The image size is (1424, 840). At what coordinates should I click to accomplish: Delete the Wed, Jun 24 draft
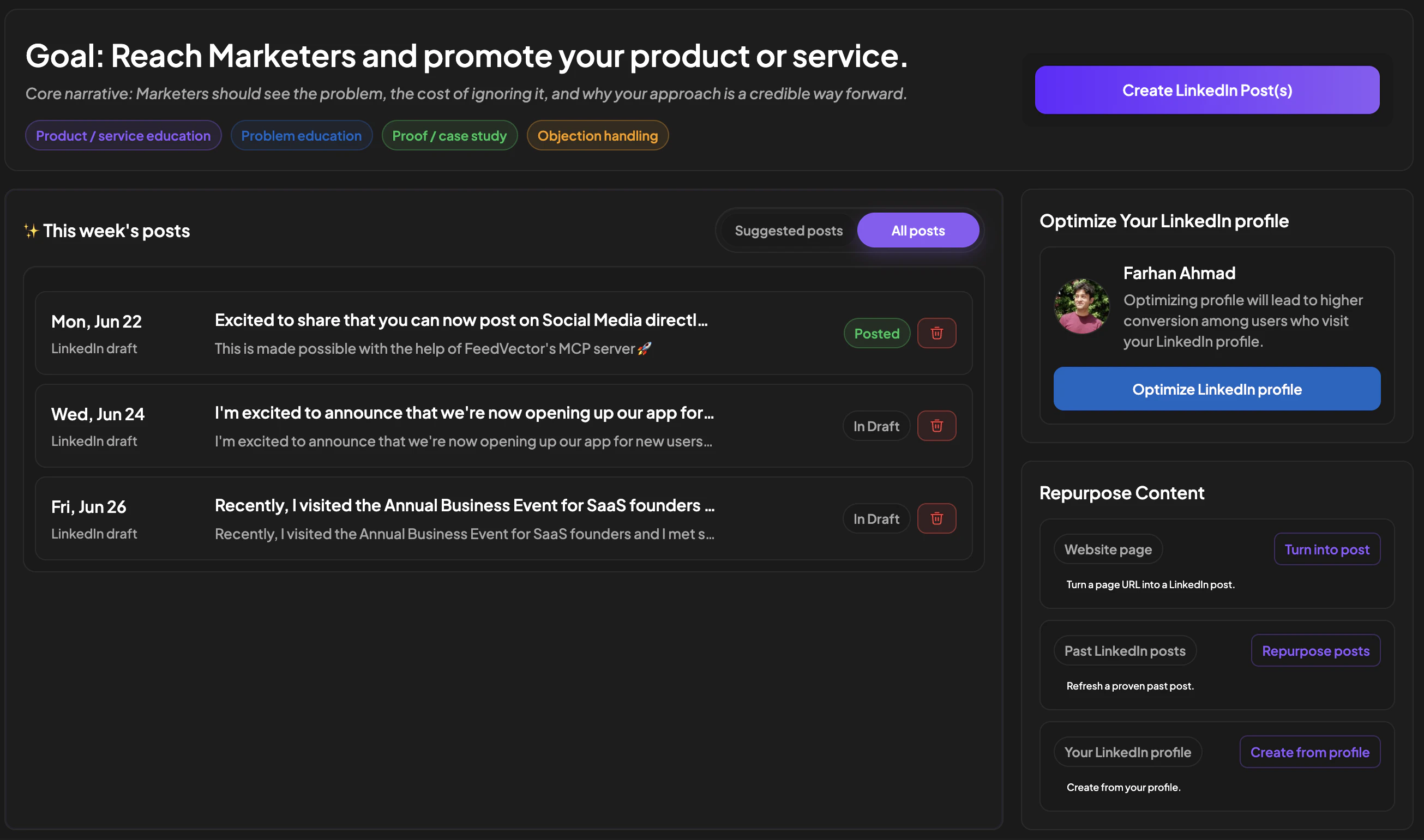(936, 426)
